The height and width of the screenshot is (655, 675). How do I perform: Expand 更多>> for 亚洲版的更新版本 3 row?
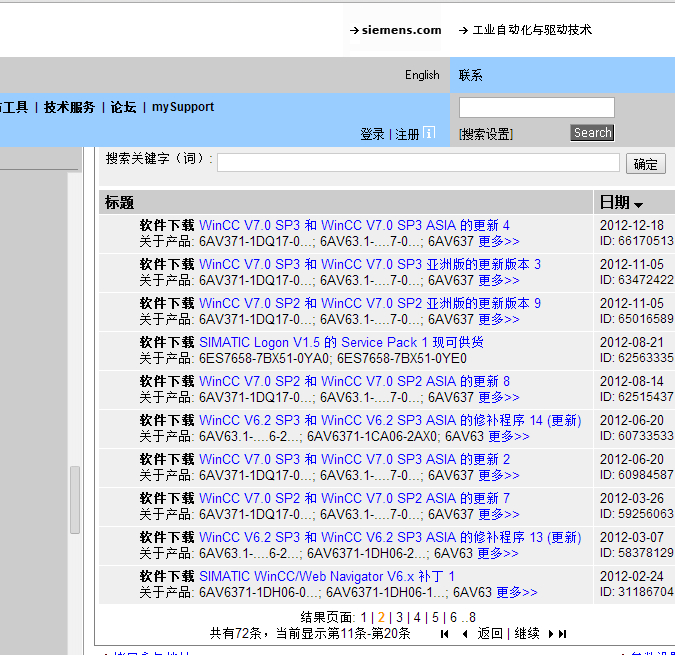click(x=499, y=281)
